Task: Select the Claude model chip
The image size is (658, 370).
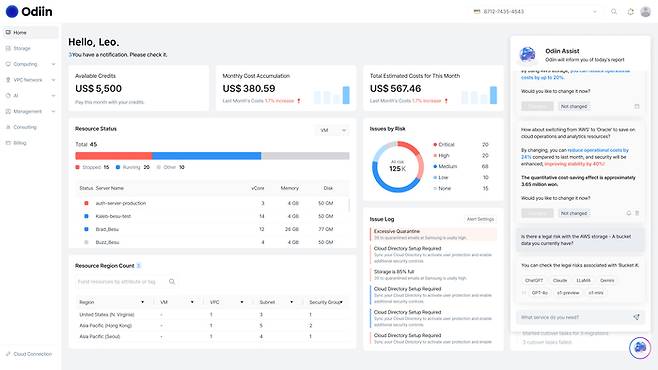Action: tap(560, 280)
